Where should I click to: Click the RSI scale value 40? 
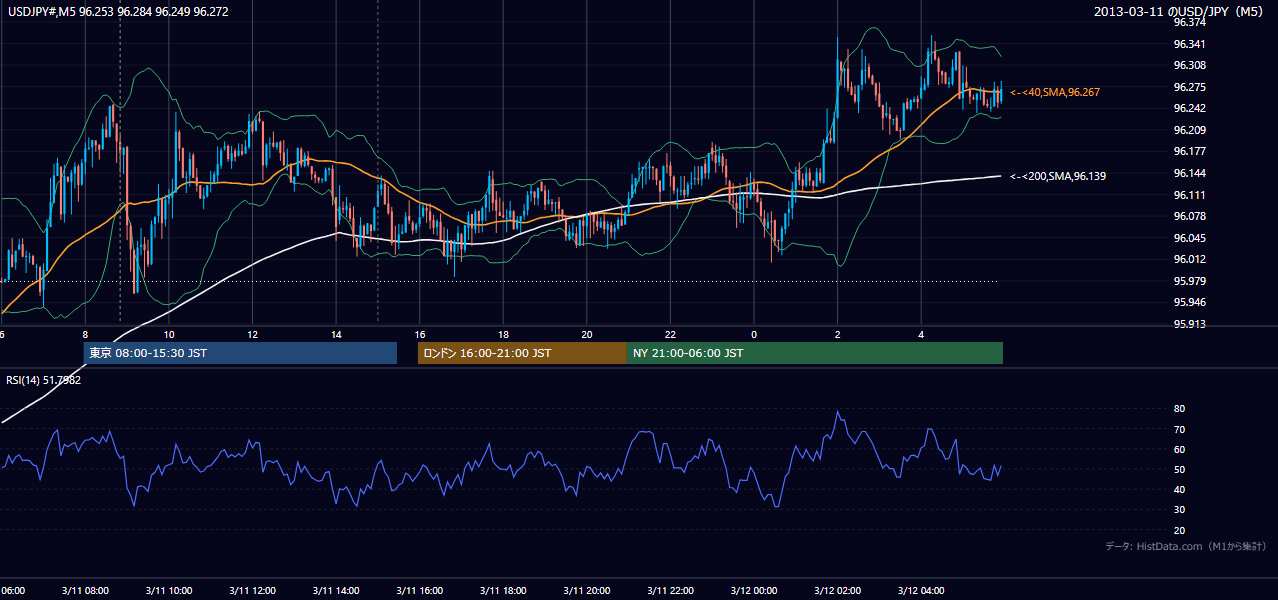tap(1179, 490)
